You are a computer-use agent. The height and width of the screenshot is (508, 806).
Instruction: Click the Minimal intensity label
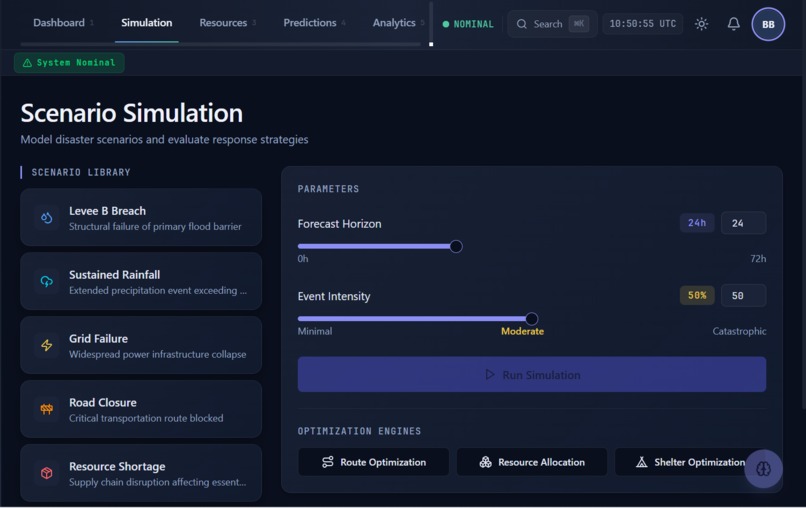click(x=315, y=332)
